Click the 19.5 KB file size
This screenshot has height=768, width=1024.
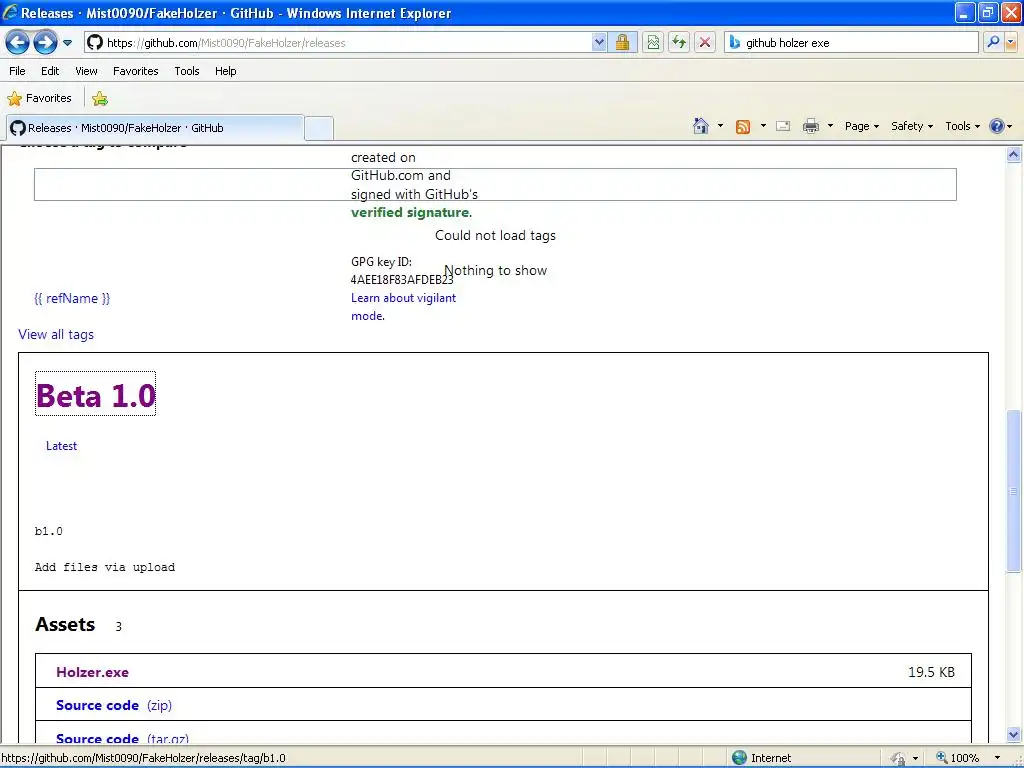click(x=931, y=672)
